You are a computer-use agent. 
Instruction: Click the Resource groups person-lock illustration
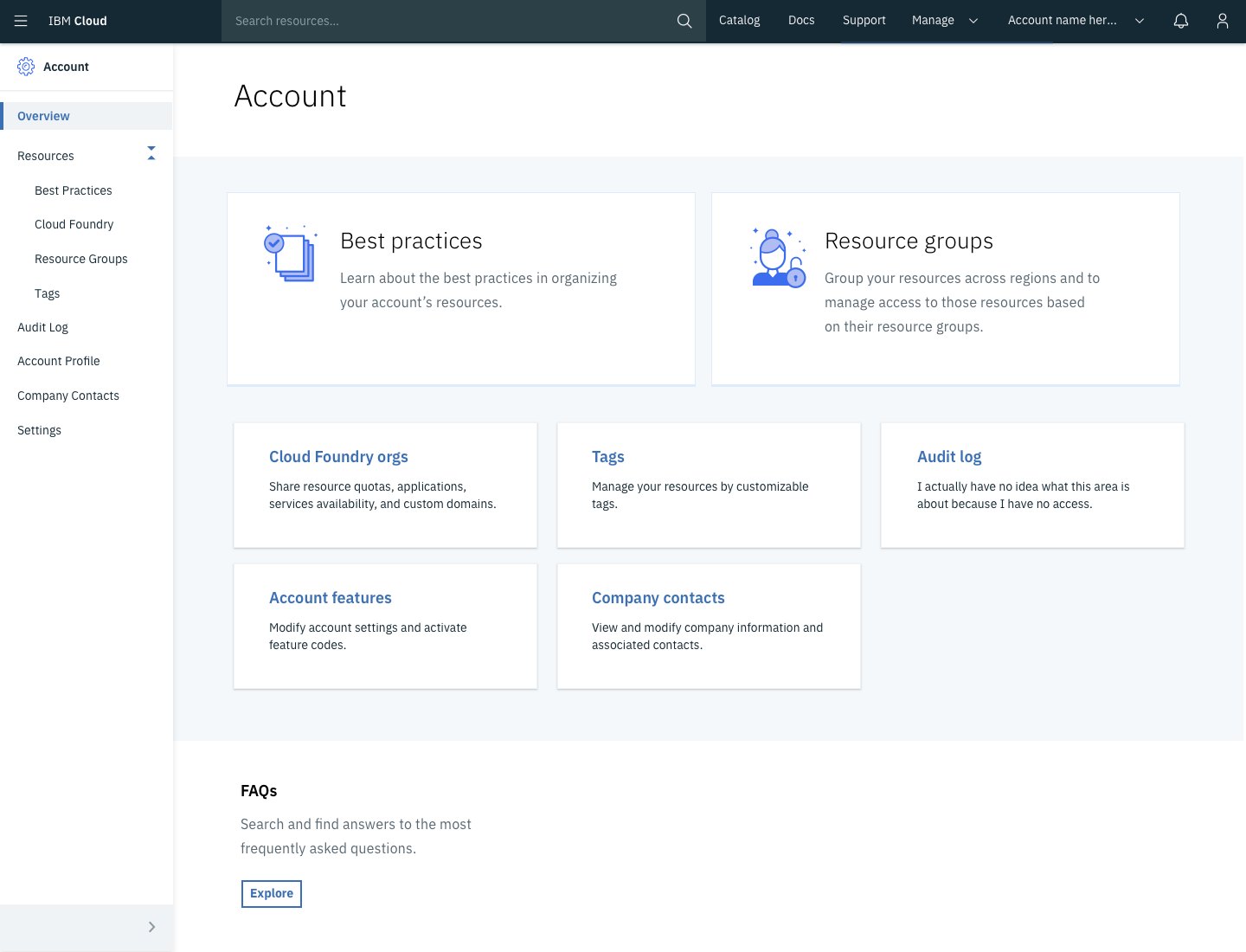[x=777, y=257]
